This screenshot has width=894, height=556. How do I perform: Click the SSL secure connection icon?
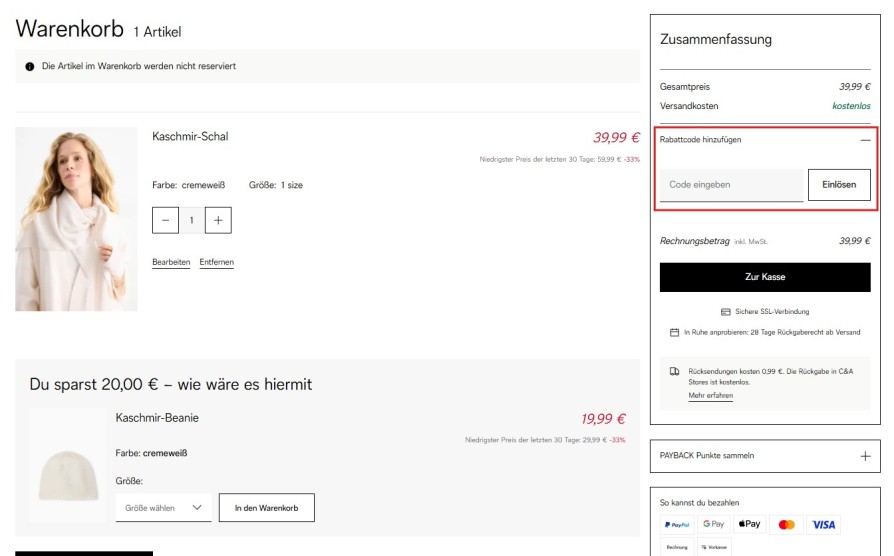(x=726, y=312)
